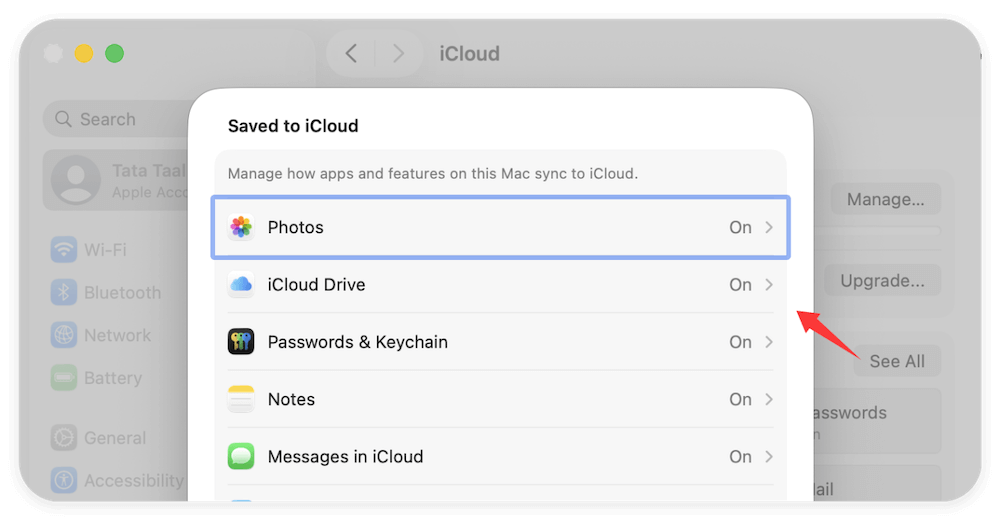Open Notes sync settings chevron
Viewport: 1000px width, 520px height.
click(x=769, y=399)
